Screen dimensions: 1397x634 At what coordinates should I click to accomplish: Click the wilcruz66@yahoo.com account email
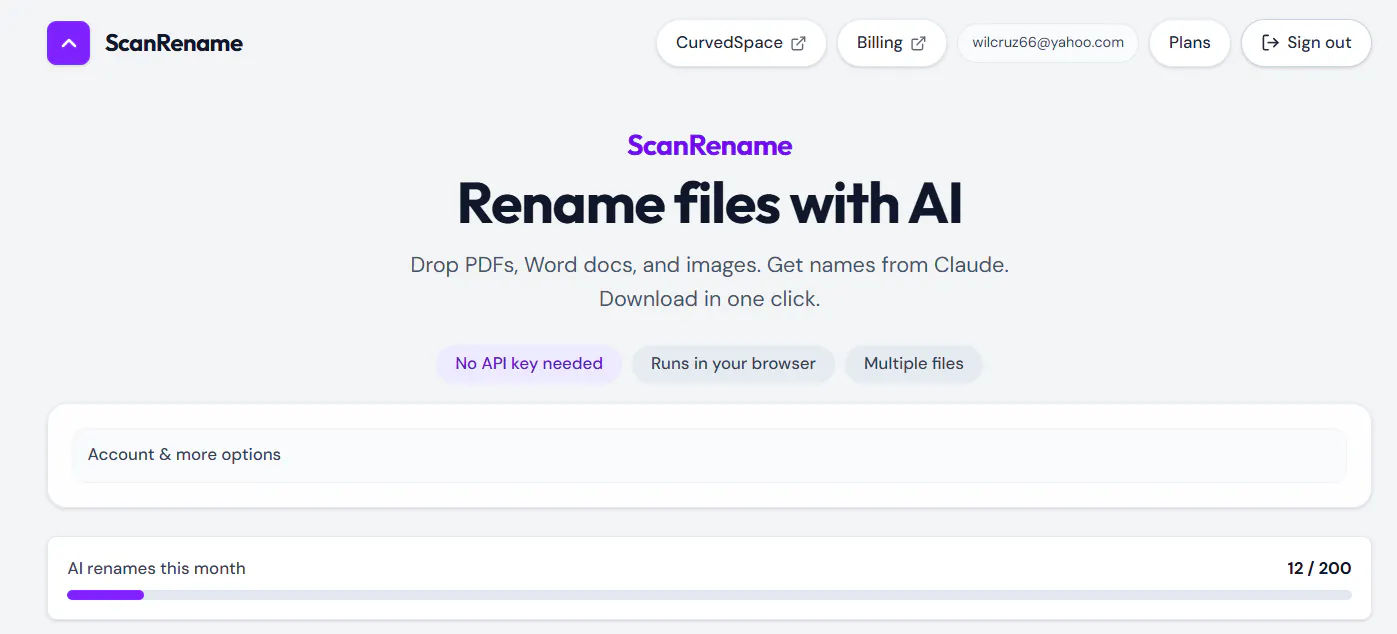click(1048, 43)
